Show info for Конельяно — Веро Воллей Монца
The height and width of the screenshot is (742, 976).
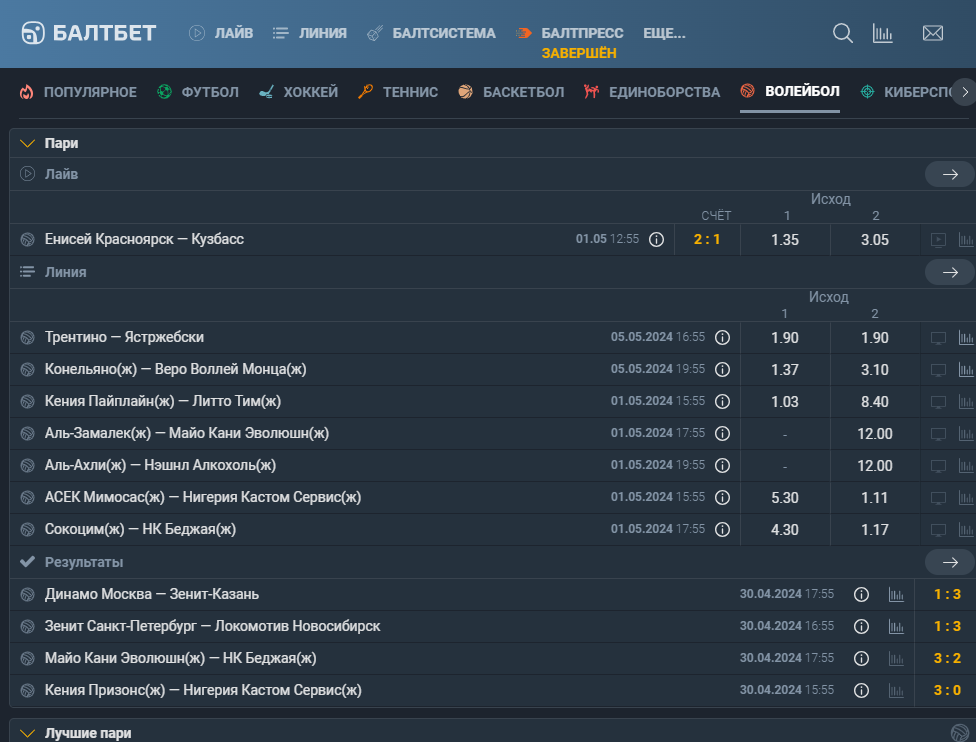tap(722, 370)
